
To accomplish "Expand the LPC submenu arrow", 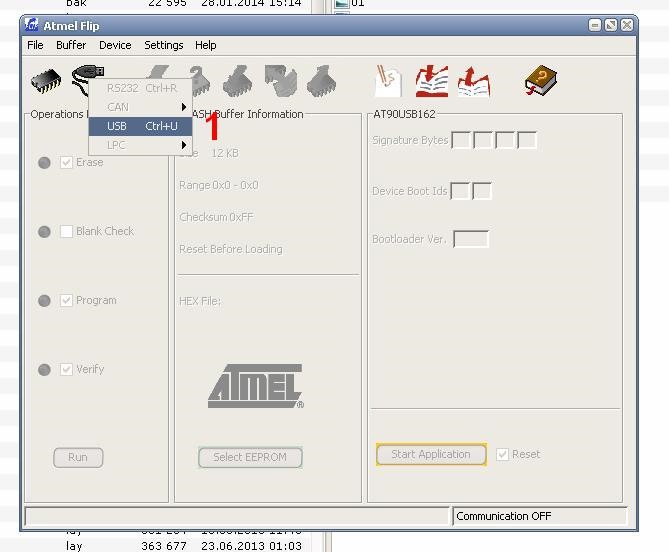I will pos(184,145).
